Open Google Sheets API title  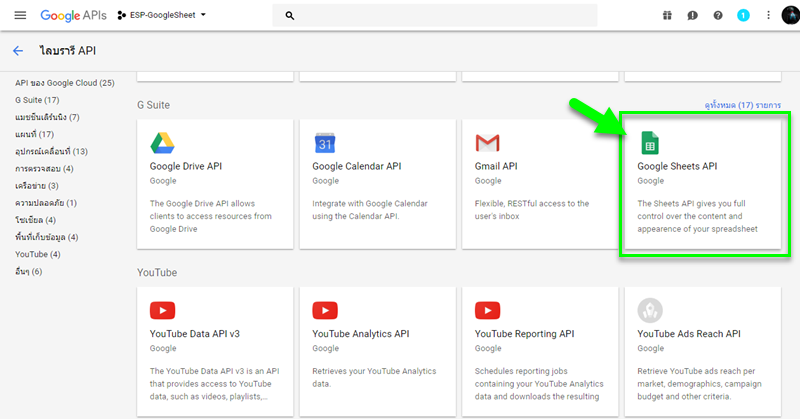click(x=677, y=166)
